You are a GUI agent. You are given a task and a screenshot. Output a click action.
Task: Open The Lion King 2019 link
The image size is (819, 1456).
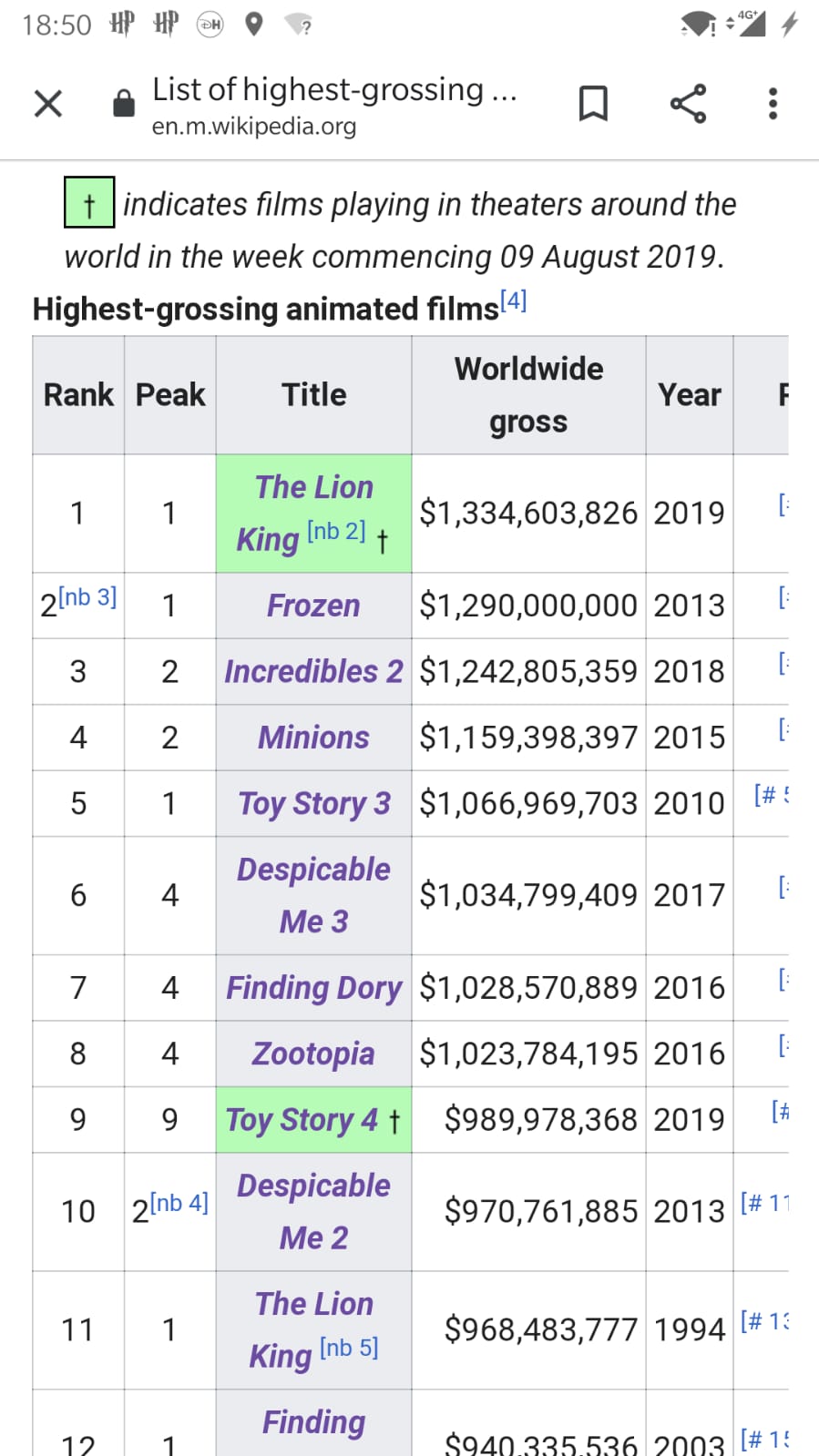[313, 489]
